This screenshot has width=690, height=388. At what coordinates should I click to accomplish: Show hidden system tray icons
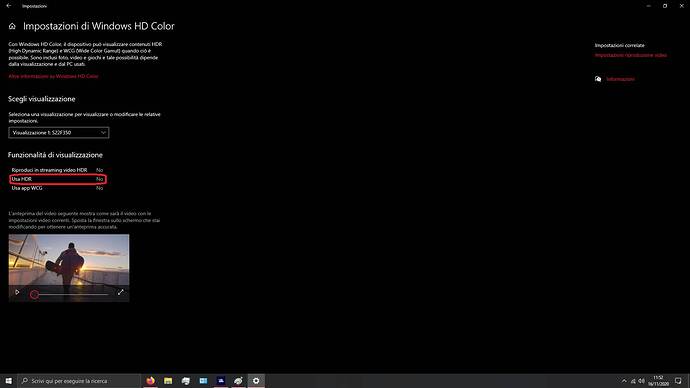point(624,381)
